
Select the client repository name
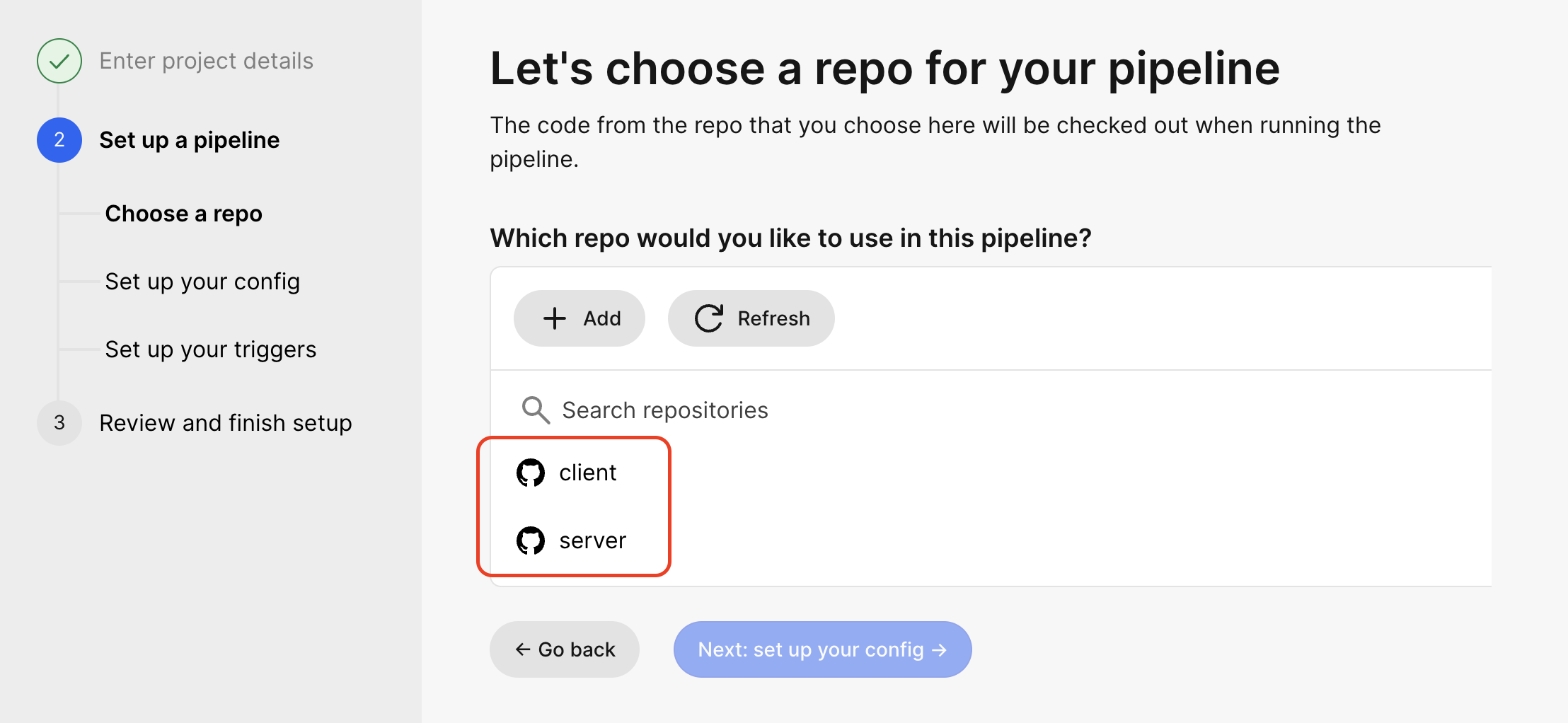point(587,473)
